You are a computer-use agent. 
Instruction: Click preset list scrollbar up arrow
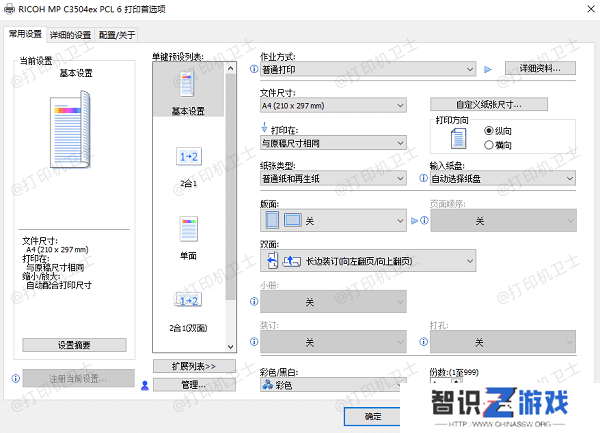(230, 68)
